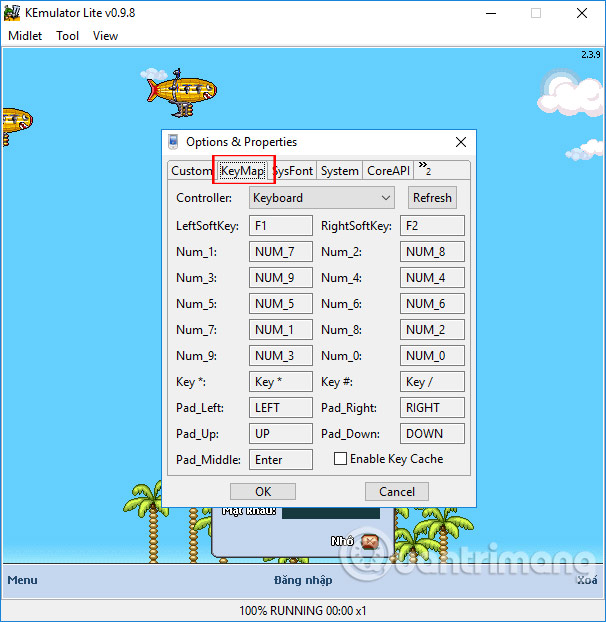
Task: Switch to the Custom tab
Action: 191,171
